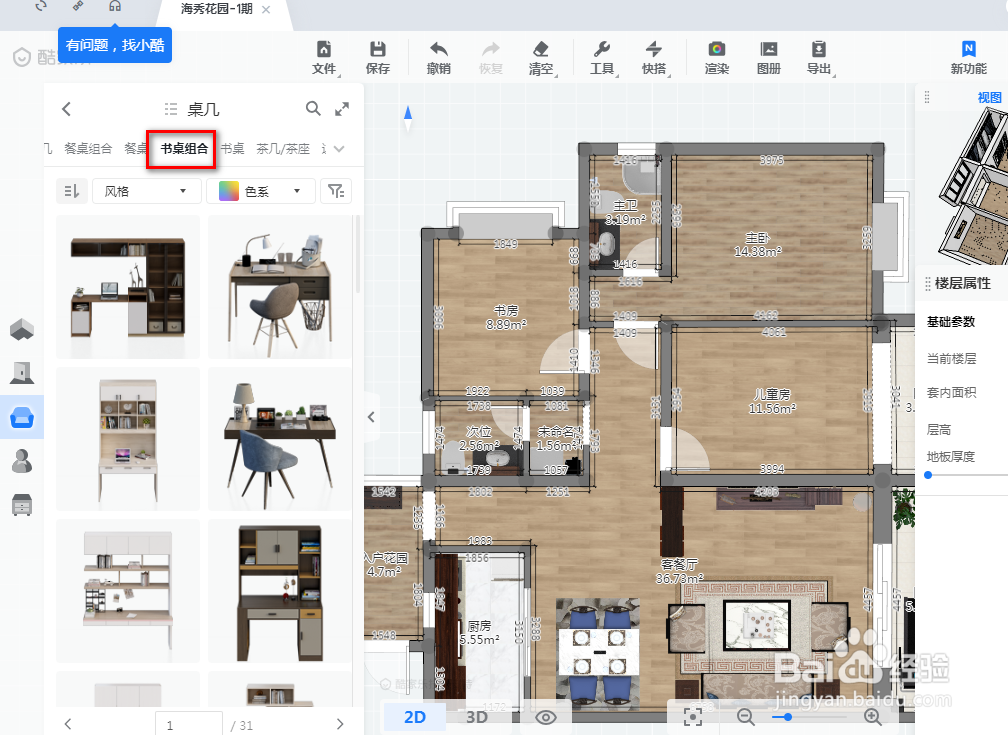Select the 书桌组合 tab

tap(184, 149)
